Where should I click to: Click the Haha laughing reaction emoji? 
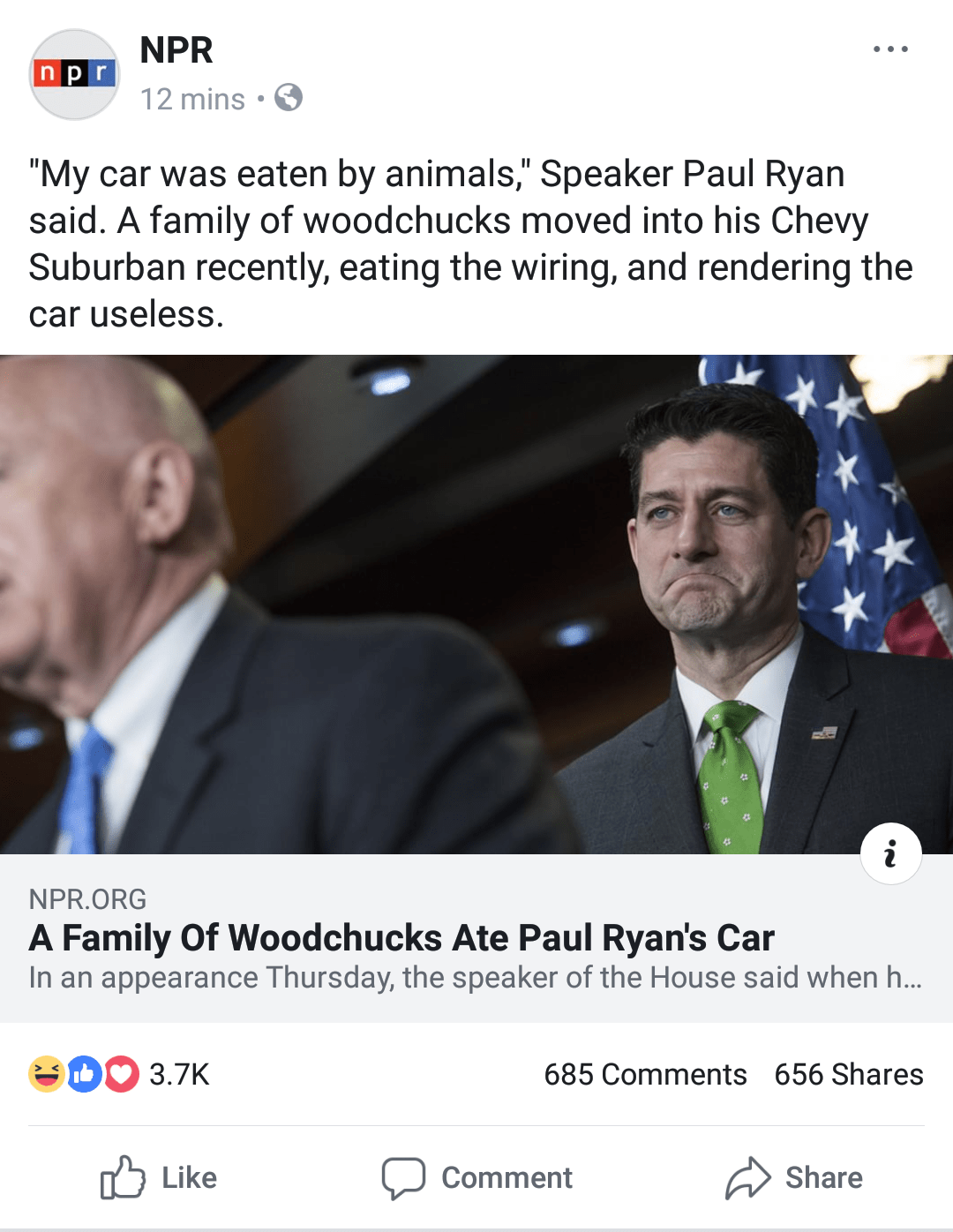46,1074
